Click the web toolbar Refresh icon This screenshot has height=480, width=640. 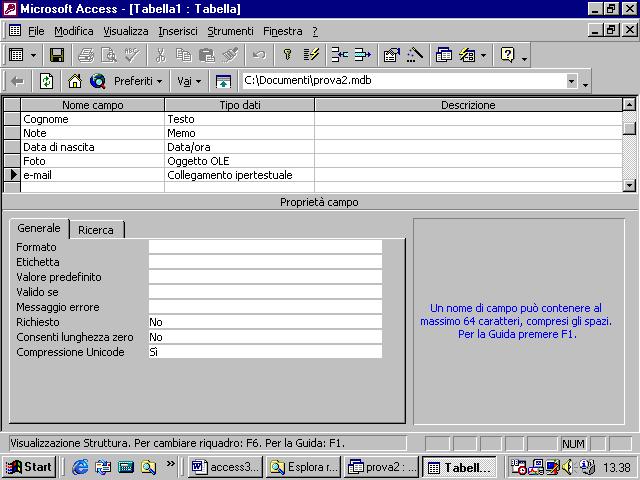46,81
